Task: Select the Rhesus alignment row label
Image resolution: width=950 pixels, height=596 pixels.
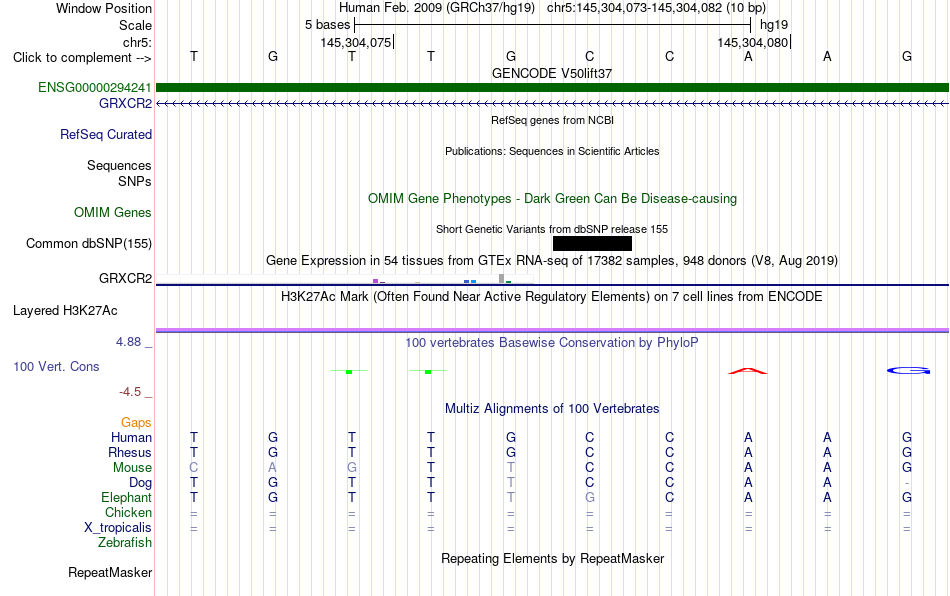Action: tap(130, 452)
